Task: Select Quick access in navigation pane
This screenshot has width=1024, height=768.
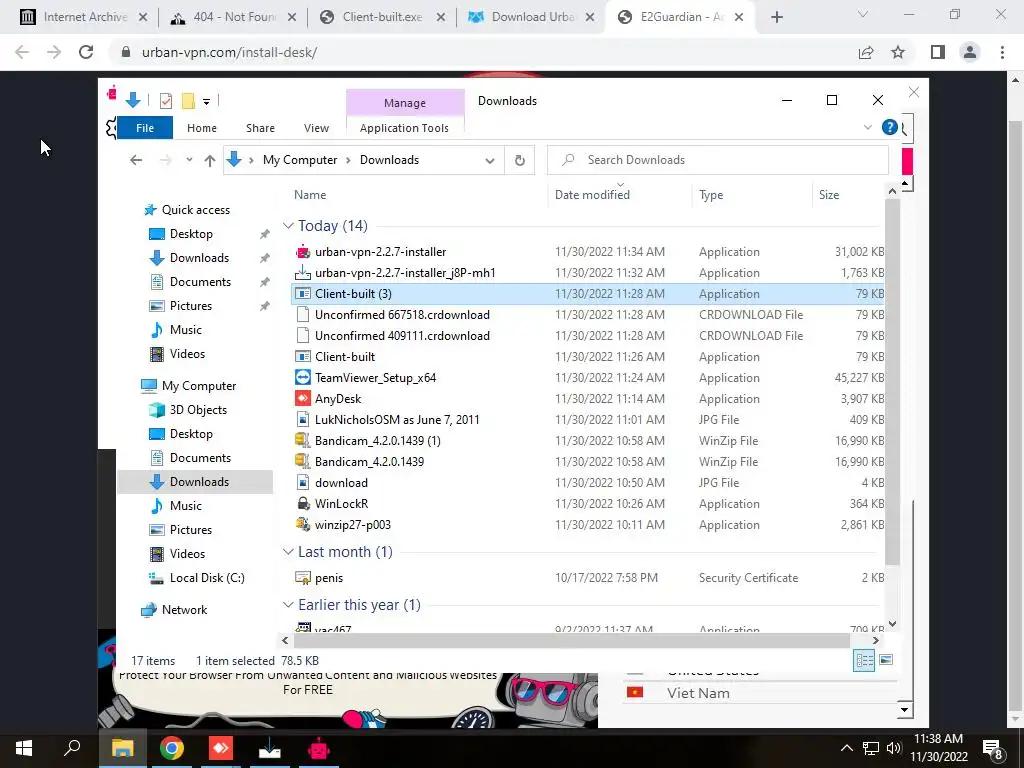Action: pyautogui.click(x=195, y=210)
